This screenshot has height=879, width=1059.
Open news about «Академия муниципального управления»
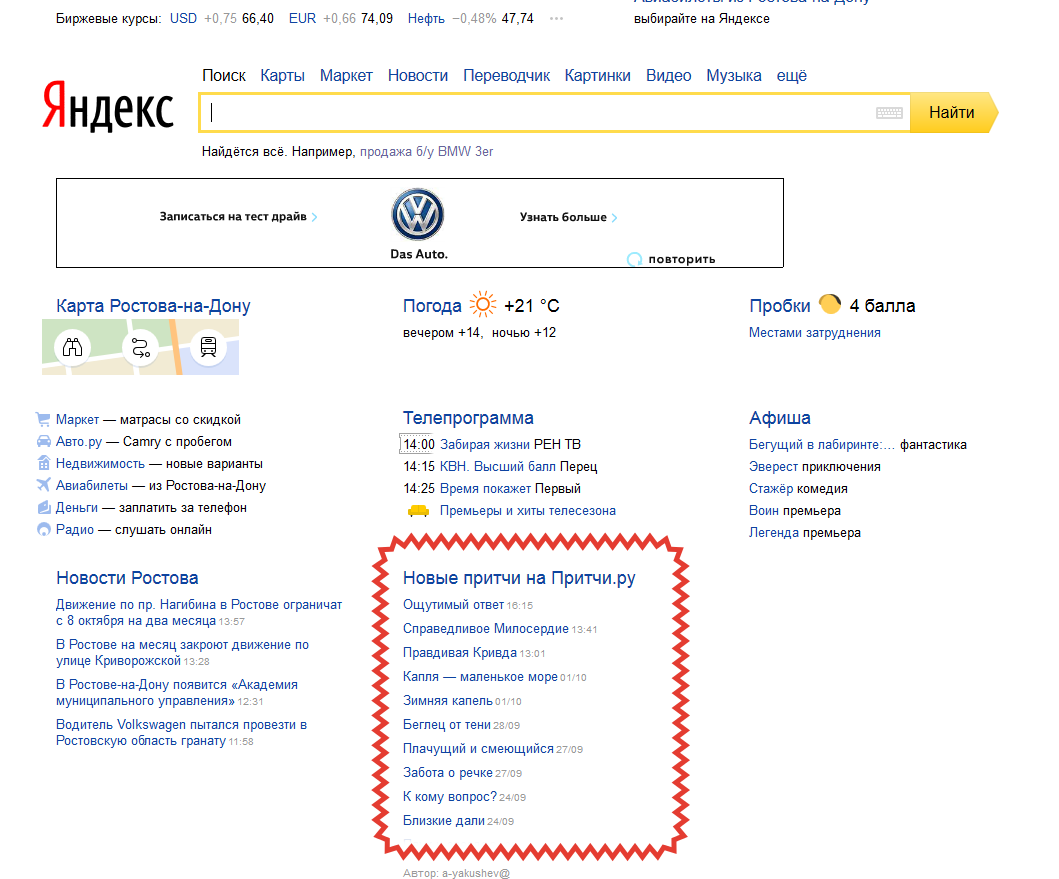coord(177,693)
